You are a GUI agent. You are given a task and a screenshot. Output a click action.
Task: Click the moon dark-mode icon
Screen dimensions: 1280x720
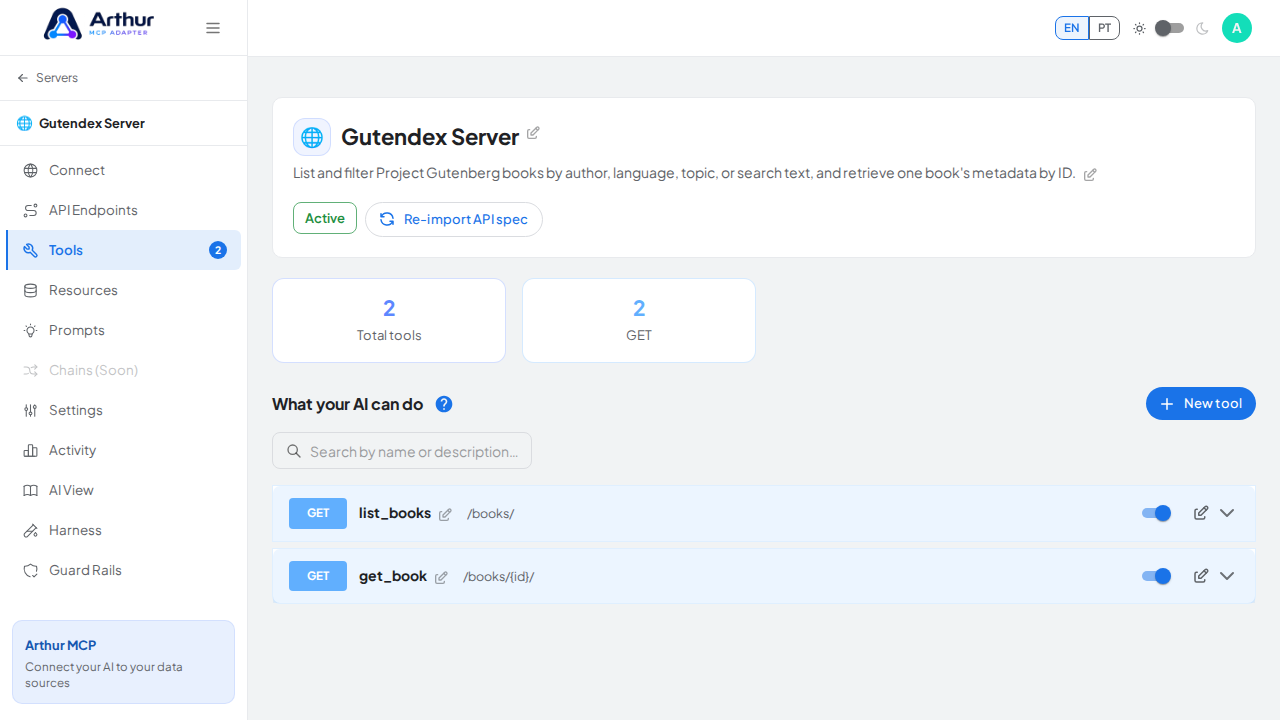[x=1202, y=29]
